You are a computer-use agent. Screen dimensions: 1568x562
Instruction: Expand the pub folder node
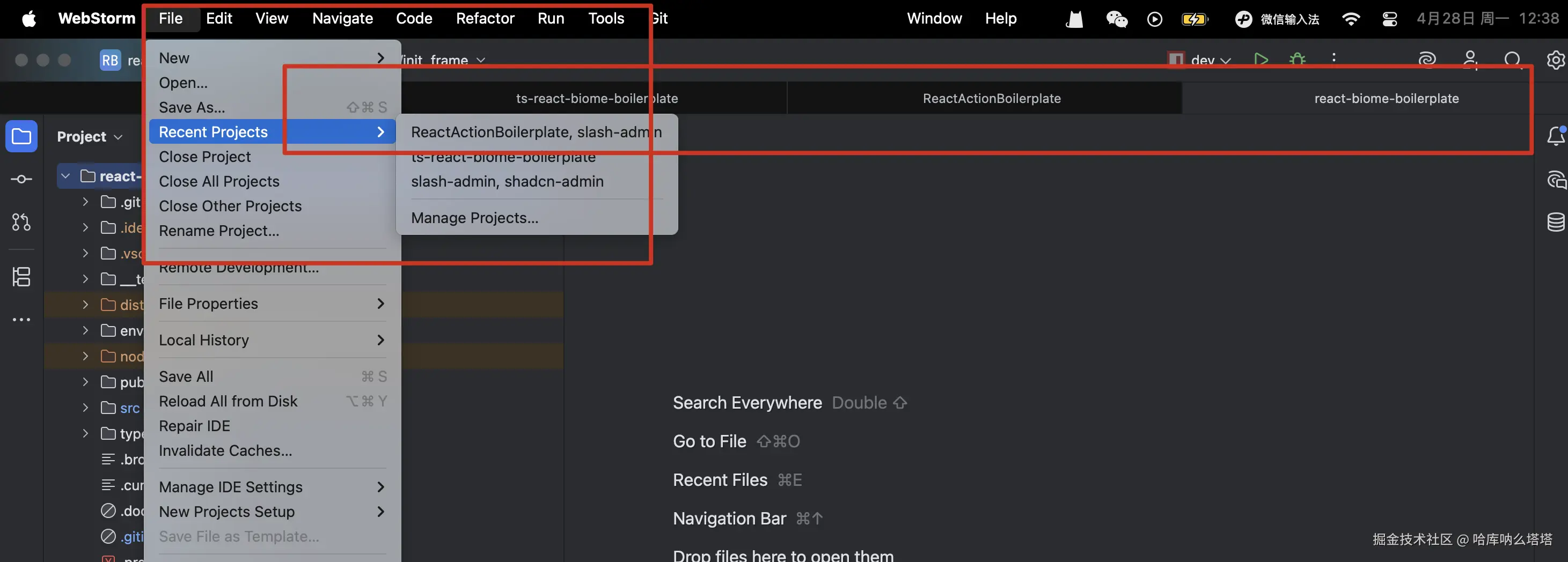[85, 382]
